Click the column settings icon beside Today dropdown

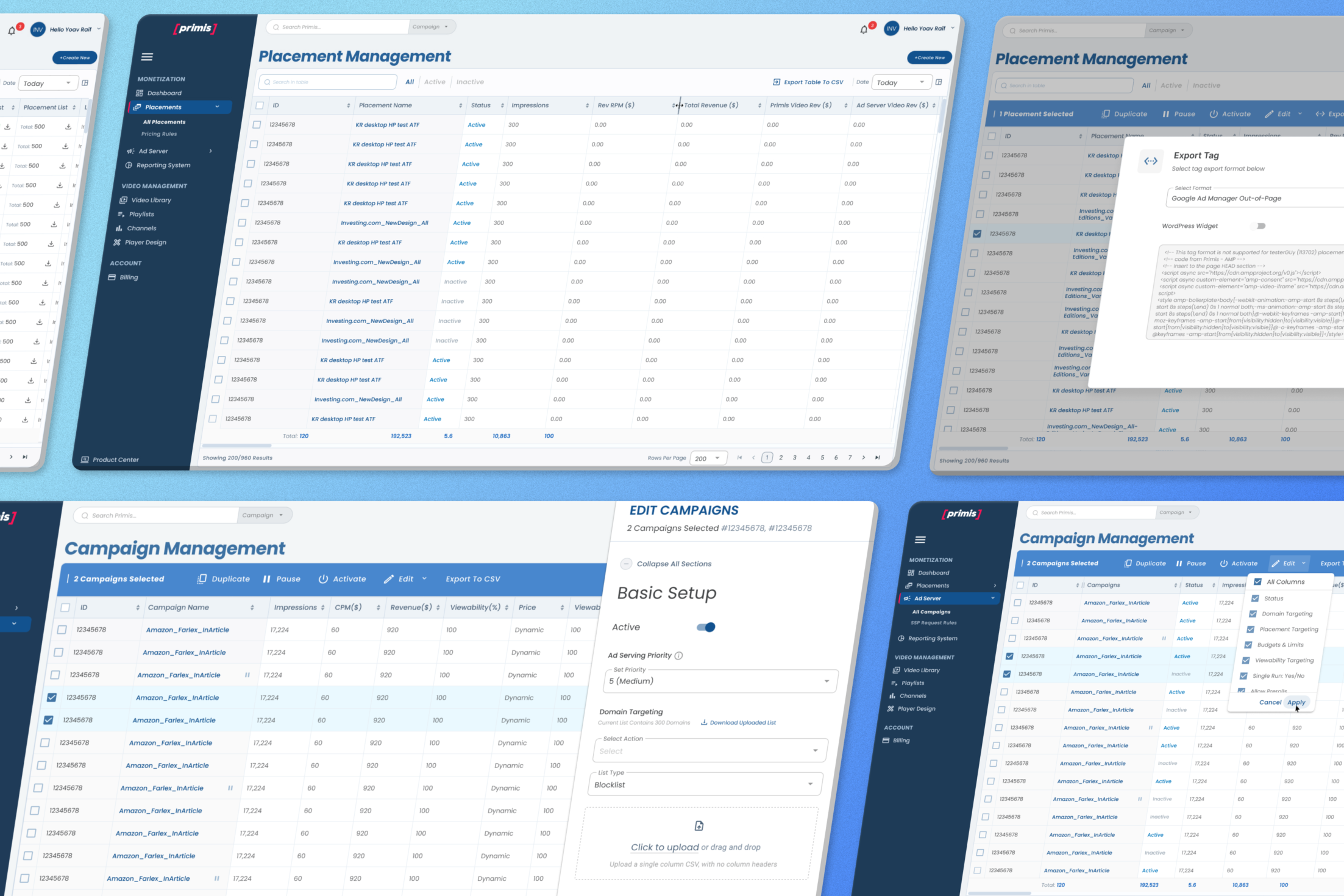click(939, 82)
